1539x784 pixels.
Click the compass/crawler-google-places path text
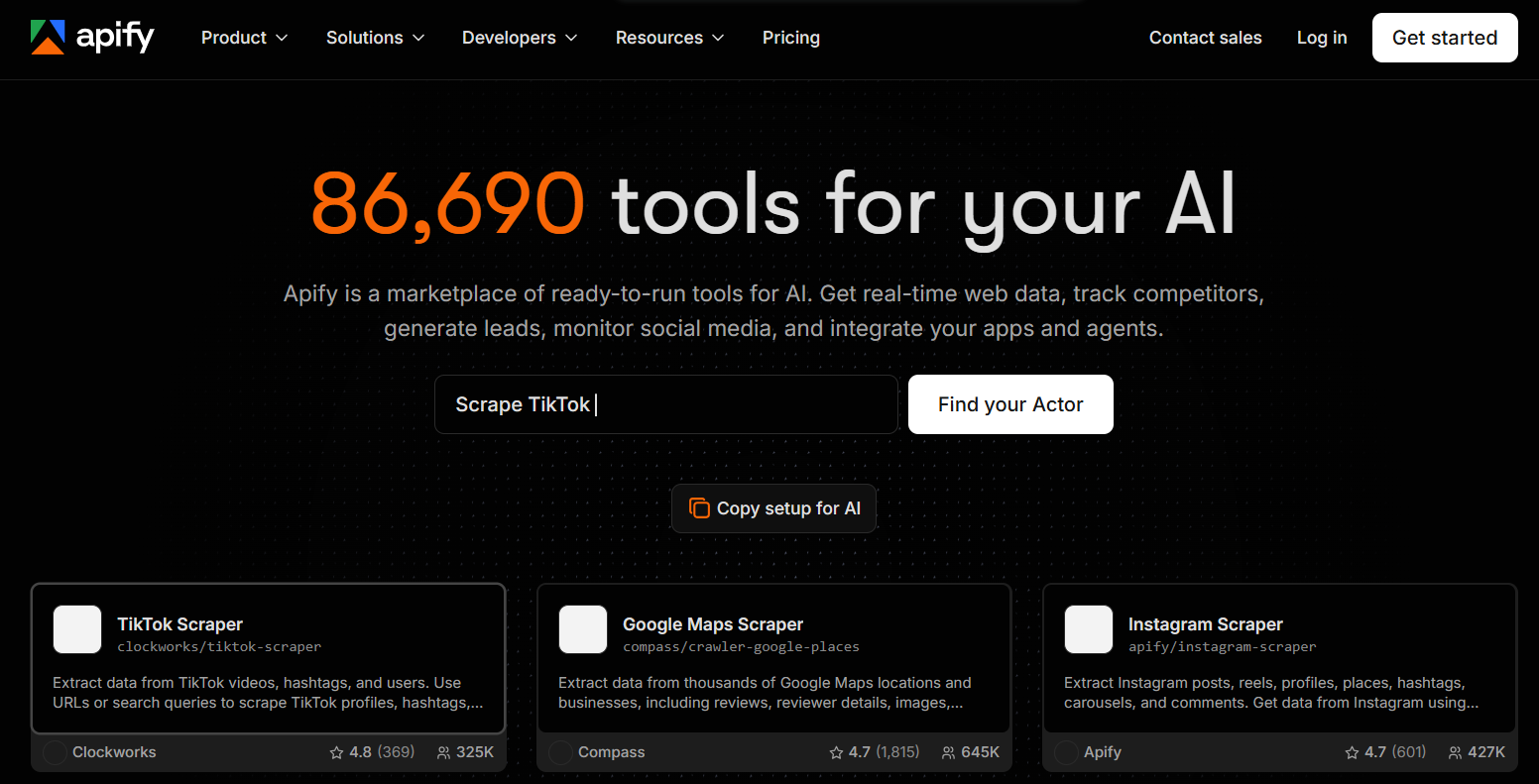pos(741,646)
